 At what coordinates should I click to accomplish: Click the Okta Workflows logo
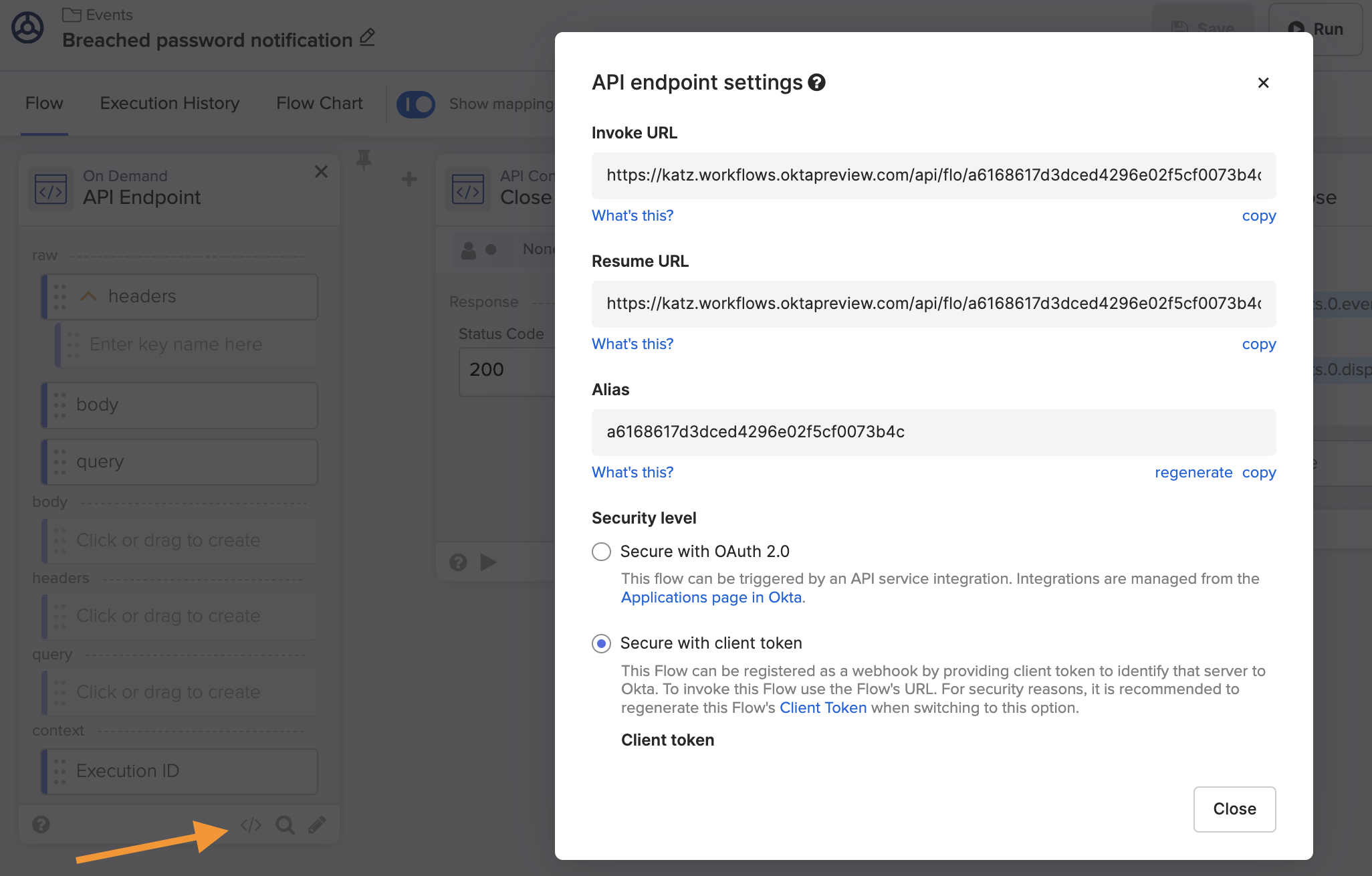tap(27, 27)
